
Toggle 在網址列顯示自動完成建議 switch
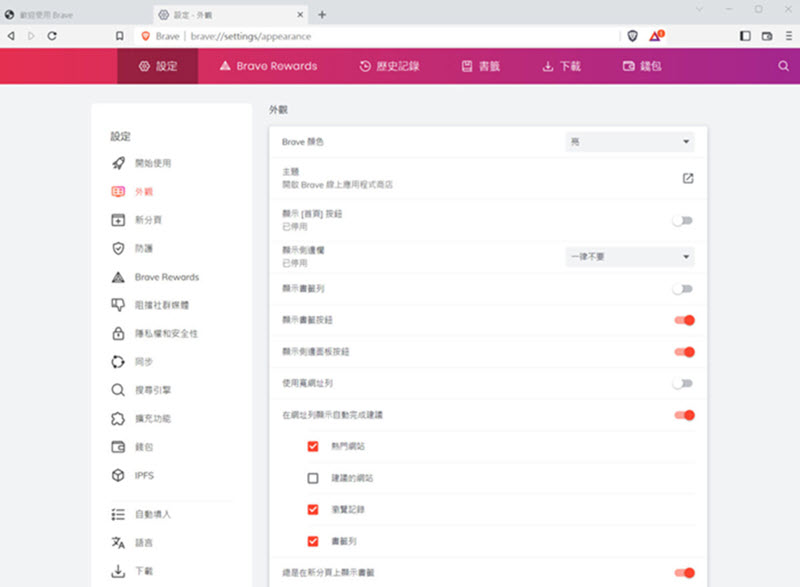pos(684,415)
